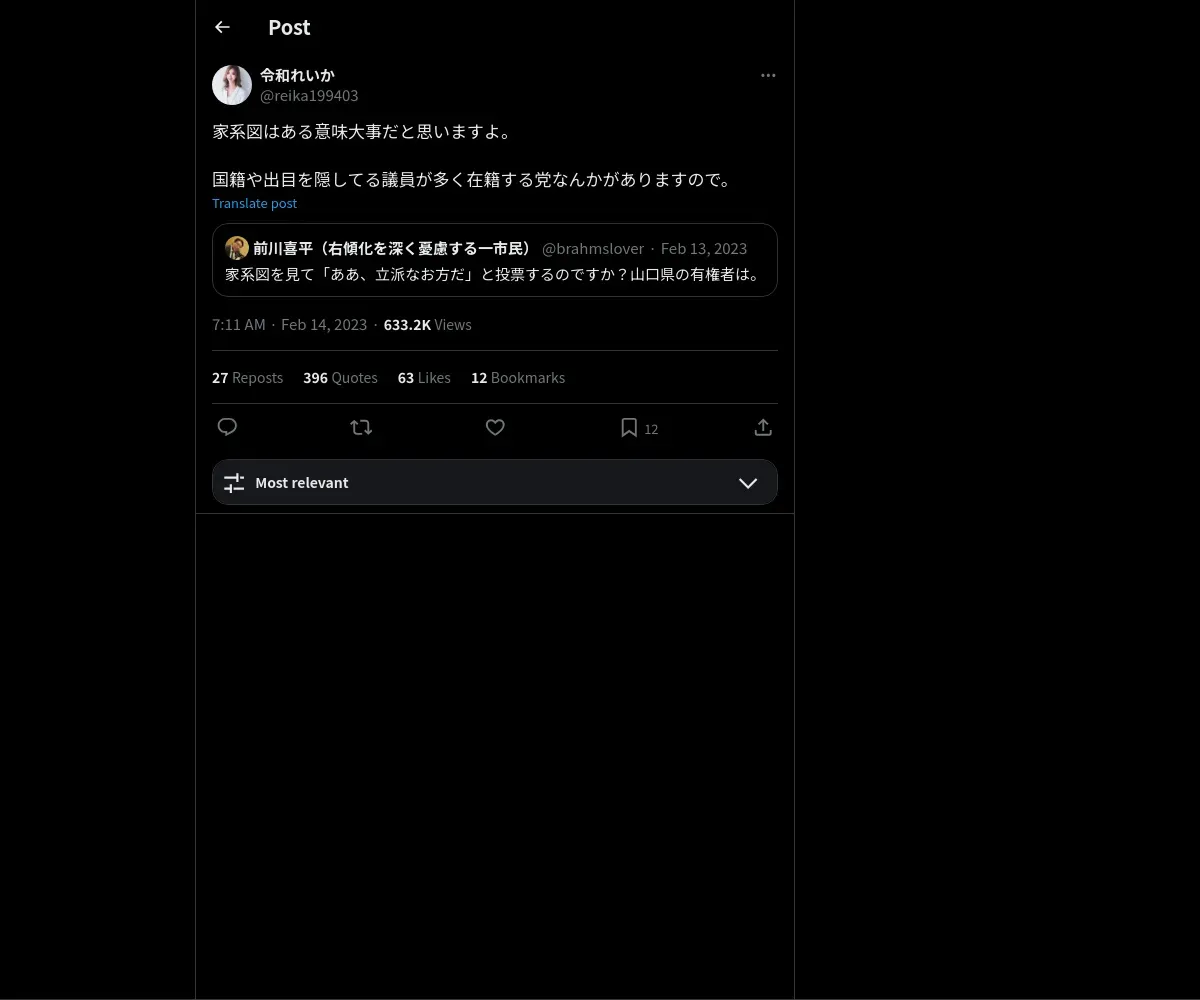Open the three-dot more options menu
Image resolution: width=1200 pixels, height=1000 pixels.
point(768,75)
